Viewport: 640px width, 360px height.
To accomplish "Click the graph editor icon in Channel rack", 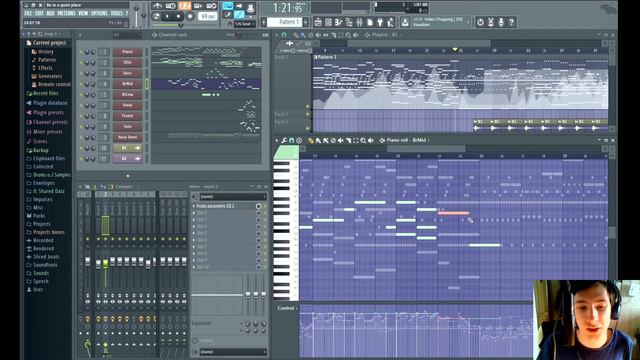I will coord(266,35).
